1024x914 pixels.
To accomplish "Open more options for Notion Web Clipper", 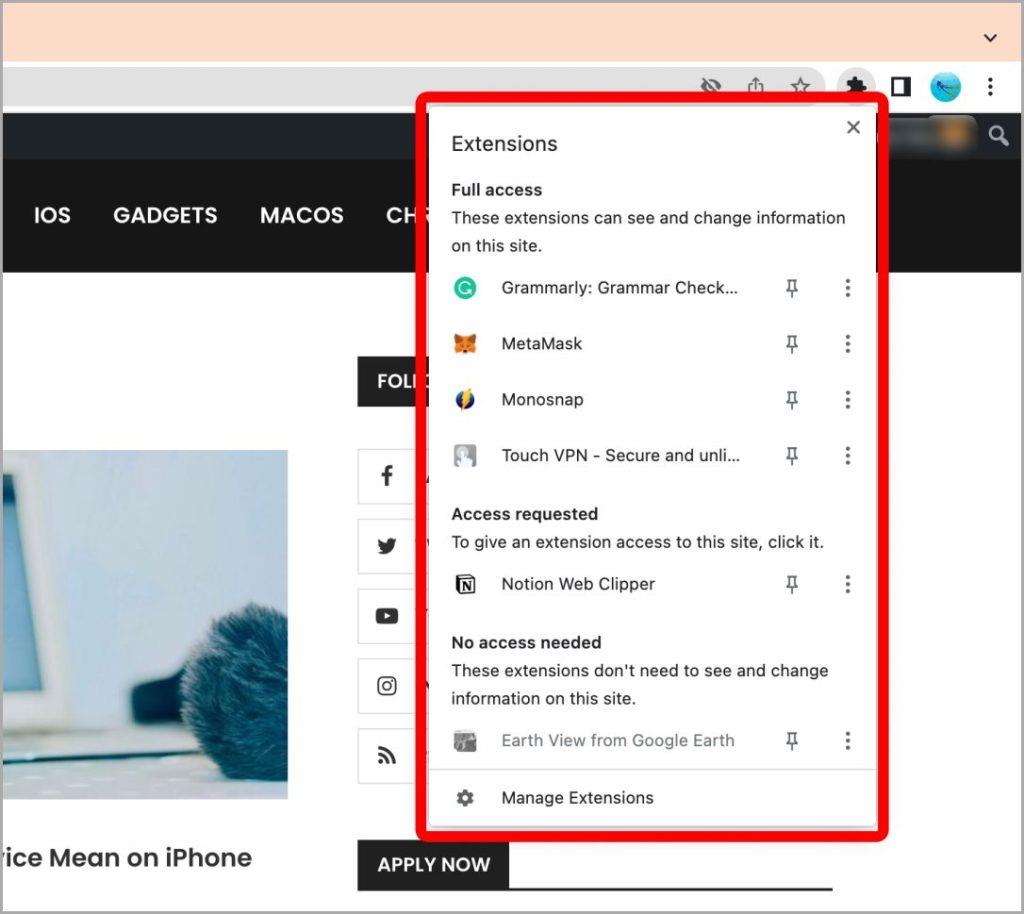I will [848, 584].
